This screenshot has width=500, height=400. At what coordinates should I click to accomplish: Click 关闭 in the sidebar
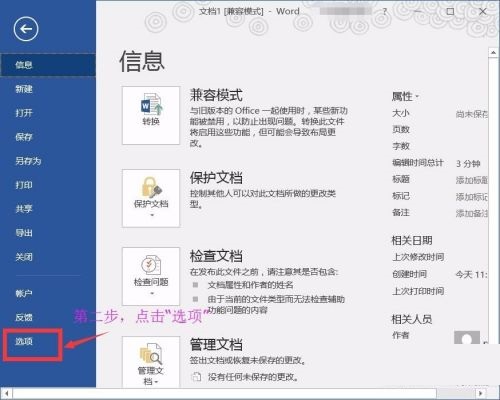48,257
